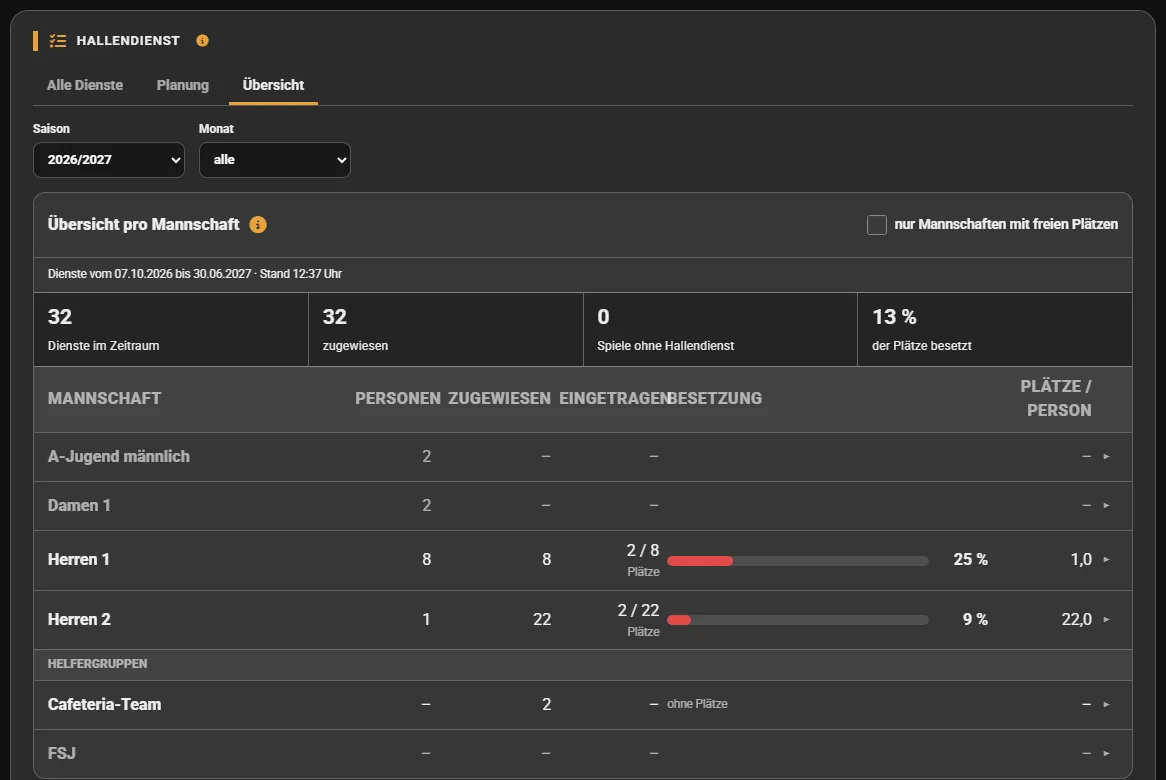Expand the A-Jugend männlich row arrow
Image resolution: width=1166 pixels, height=780 pixels.
[1107, 457]
